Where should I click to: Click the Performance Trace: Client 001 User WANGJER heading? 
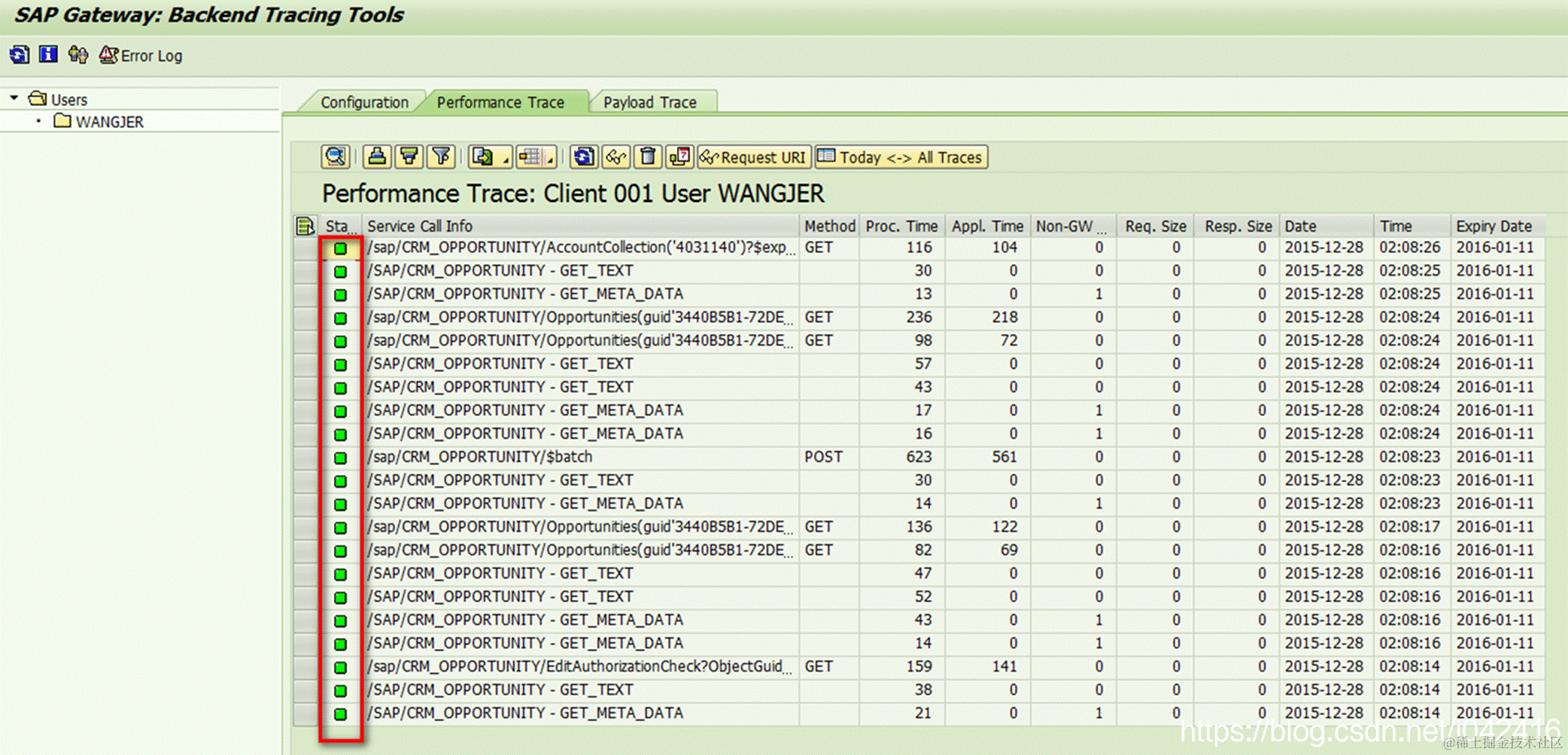pos(573,193)
